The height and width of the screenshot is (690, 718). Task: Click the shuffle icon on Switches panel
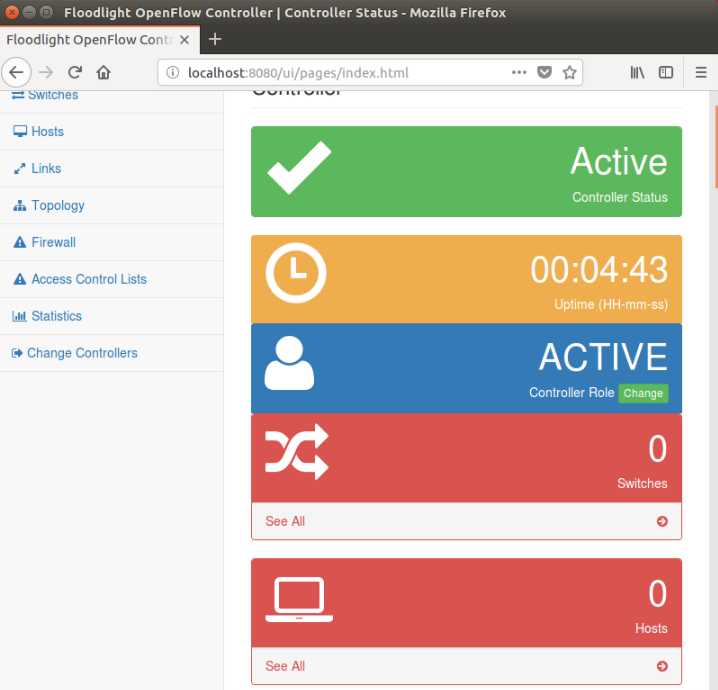[x=297, y=452]
